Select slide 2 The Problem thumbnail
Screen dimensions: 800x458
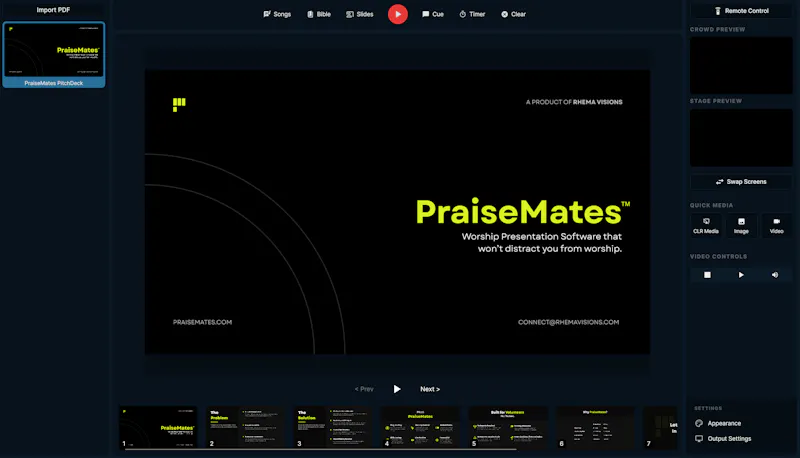[x=245, y=427]
